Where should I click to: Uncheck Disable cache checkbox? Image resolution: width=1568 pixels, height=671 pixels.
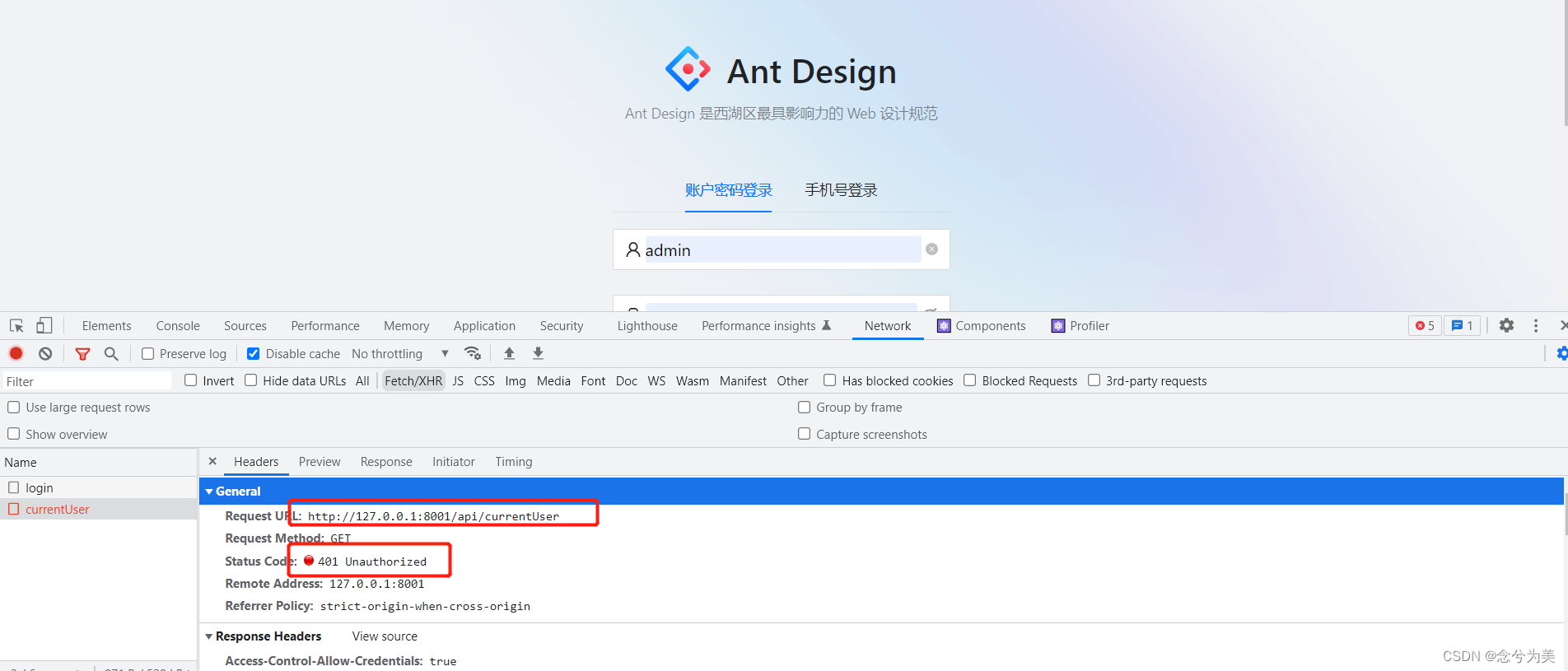point(254,353)
